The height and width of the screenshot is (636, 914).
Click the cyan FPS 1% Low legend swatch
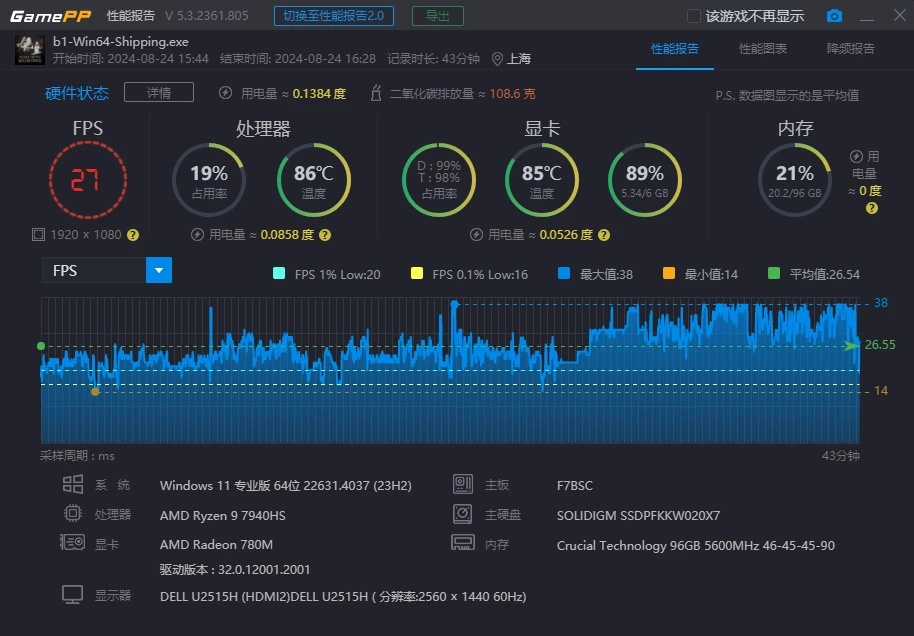coord(279,273)
